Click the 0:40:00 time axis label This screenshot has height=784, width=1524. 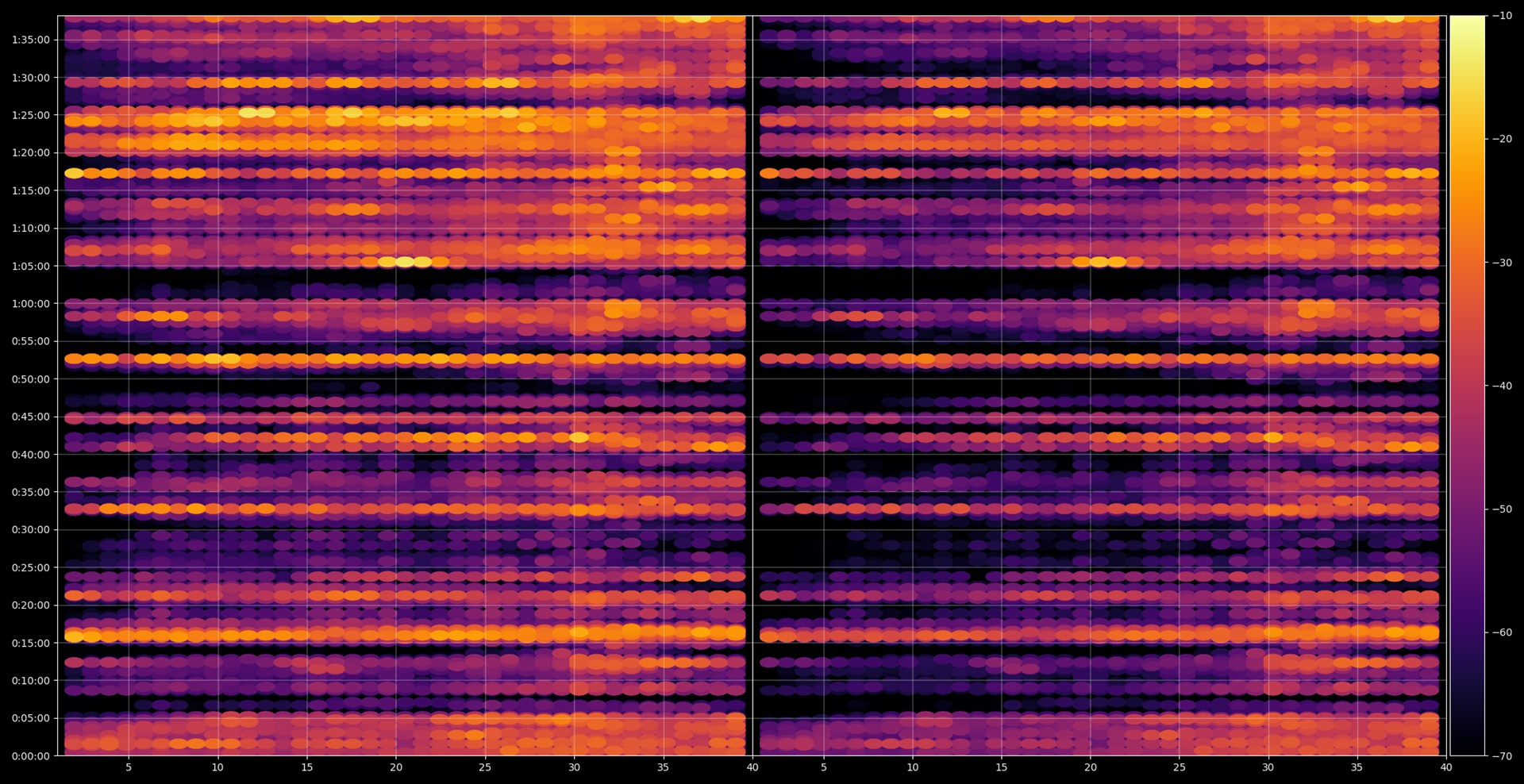tap(31, 455)
